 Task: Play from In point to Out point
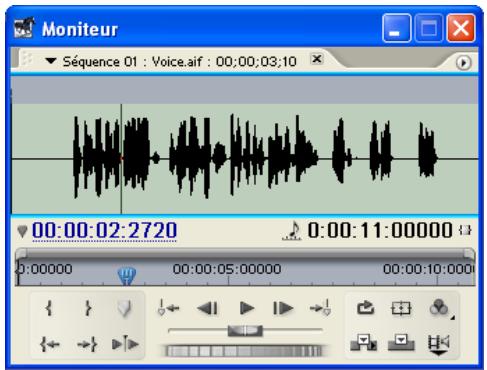[125, 343]
